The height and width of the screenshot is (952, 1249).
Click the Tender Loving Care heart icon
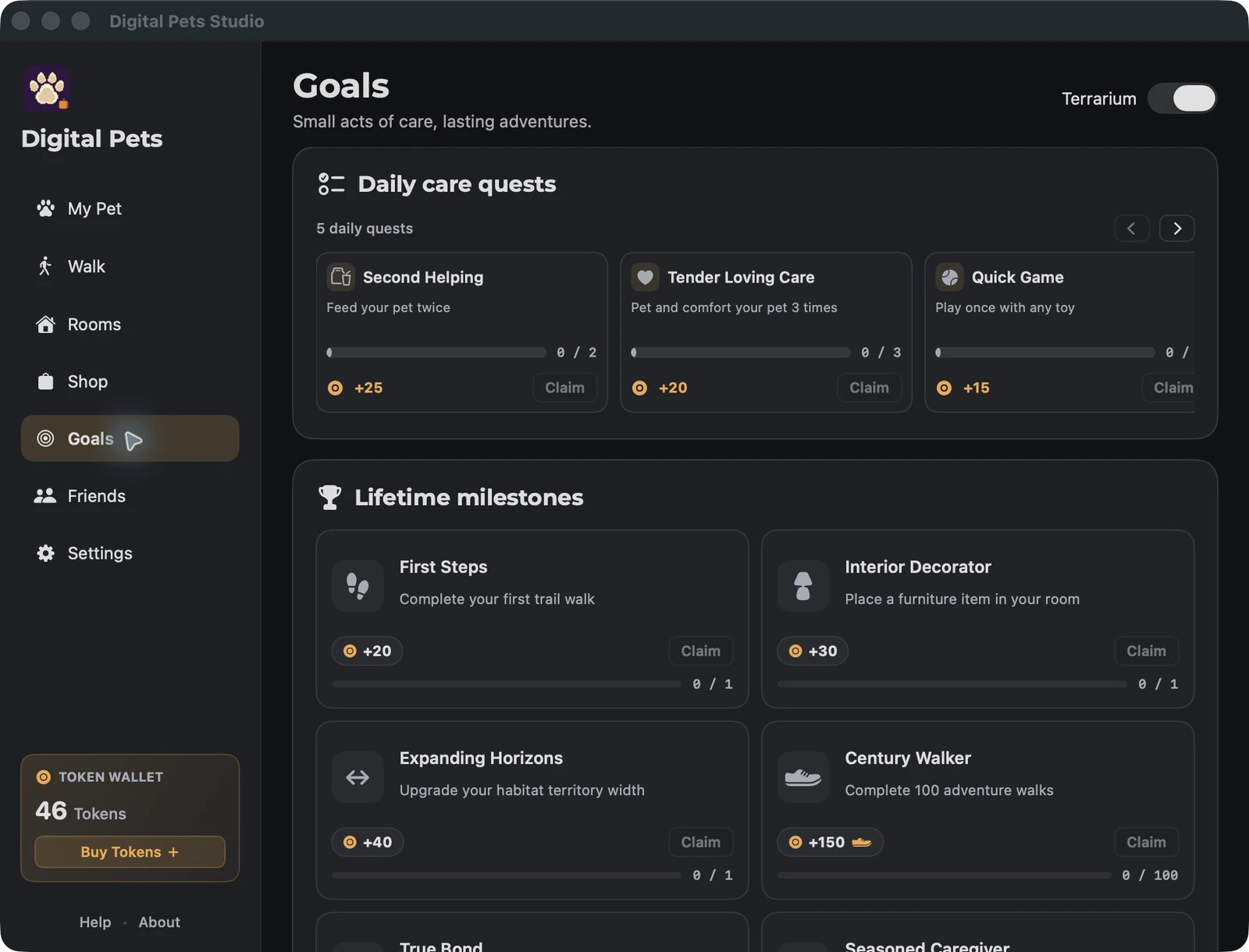click(x=645, y=277)
